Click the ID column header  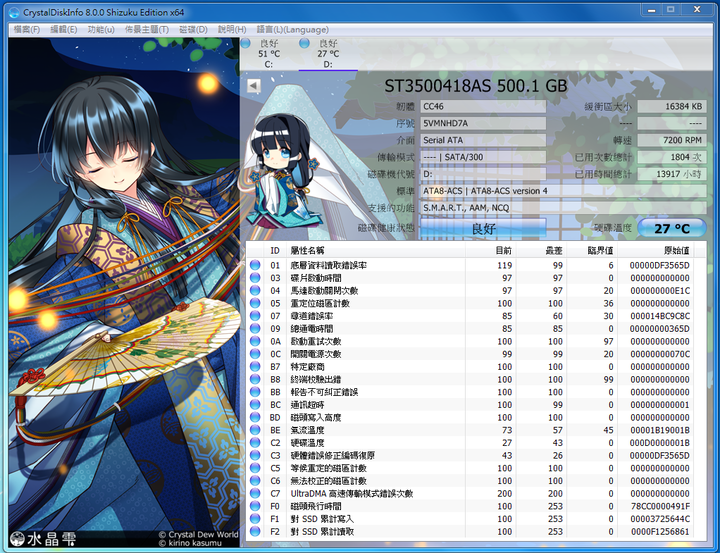[x=275, y=250]
